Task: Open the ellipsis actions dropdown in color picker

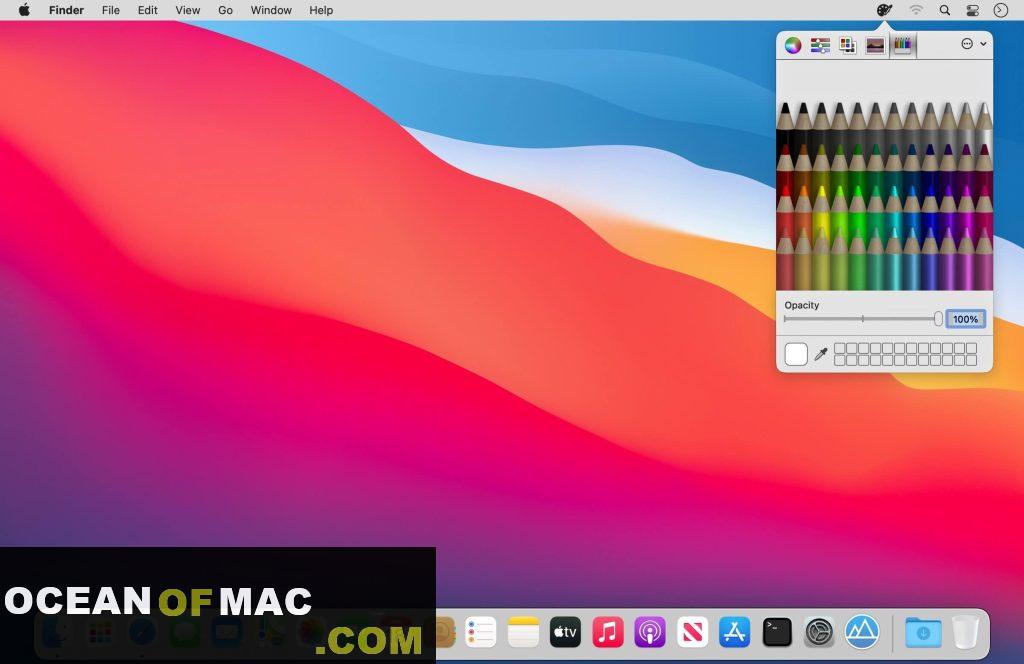Action: point(973,44)
